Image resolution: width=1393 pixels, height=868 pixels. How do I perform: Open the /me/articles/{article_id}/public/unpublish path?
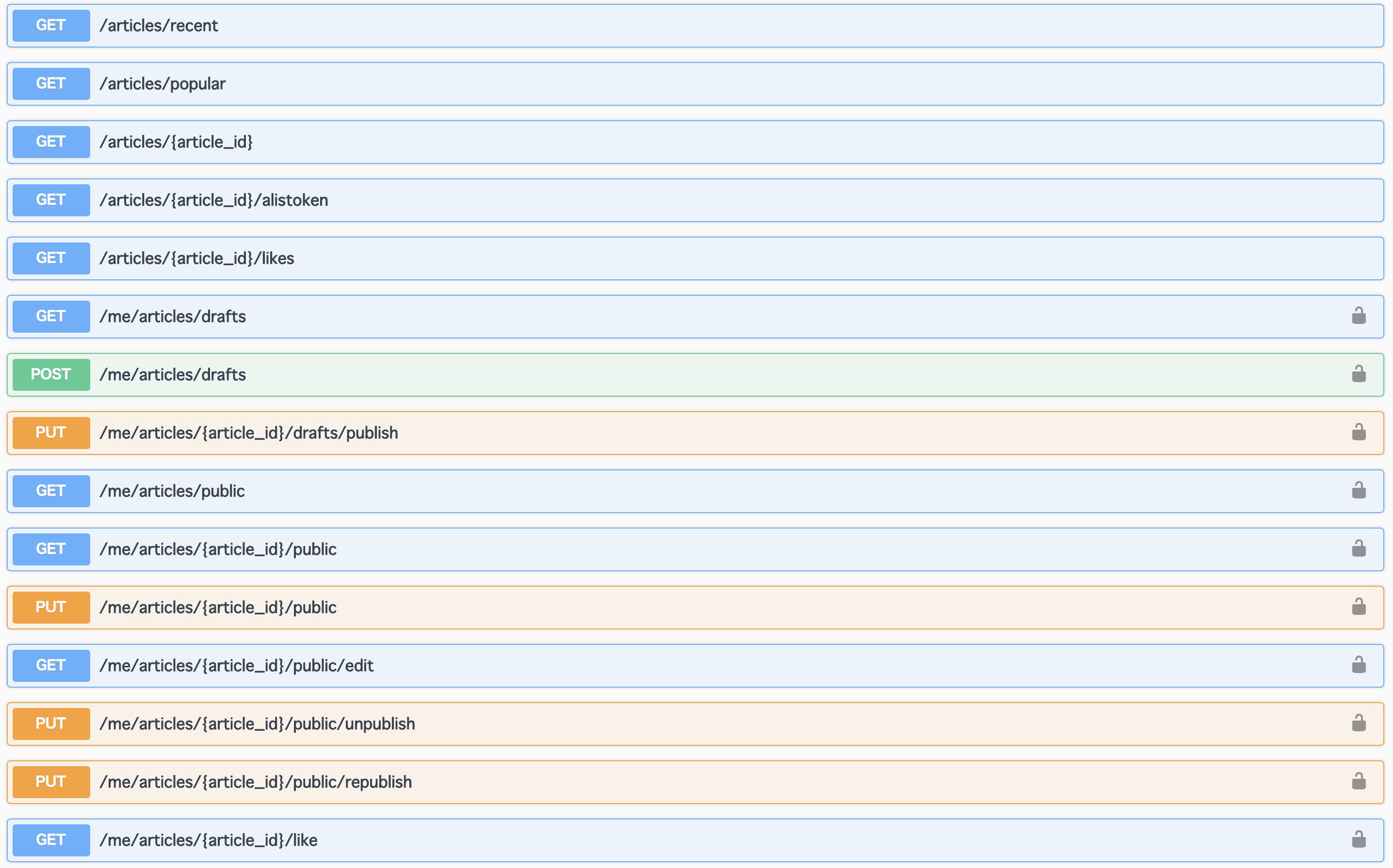[257, 724]
